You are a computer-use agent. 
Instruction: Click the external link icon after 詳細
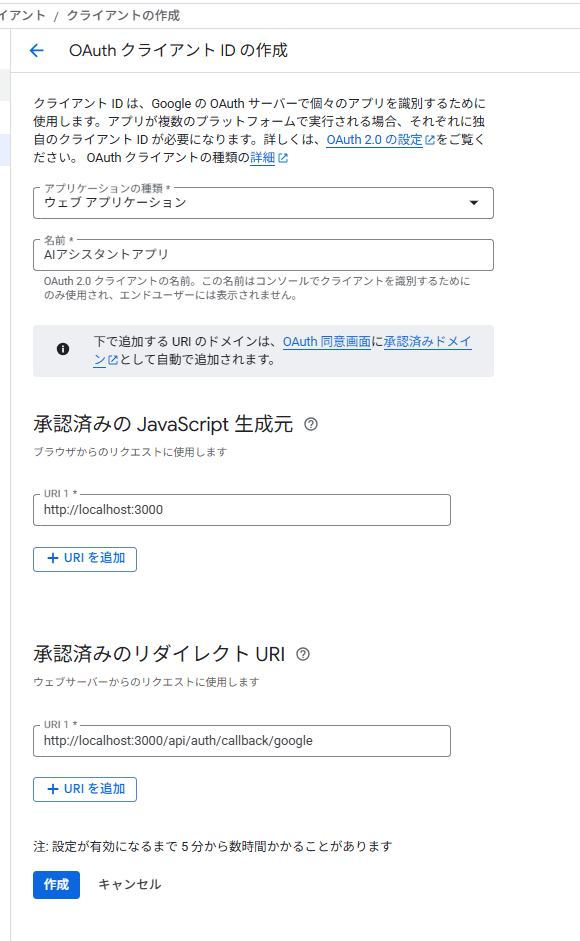click(x=283, y=158)
